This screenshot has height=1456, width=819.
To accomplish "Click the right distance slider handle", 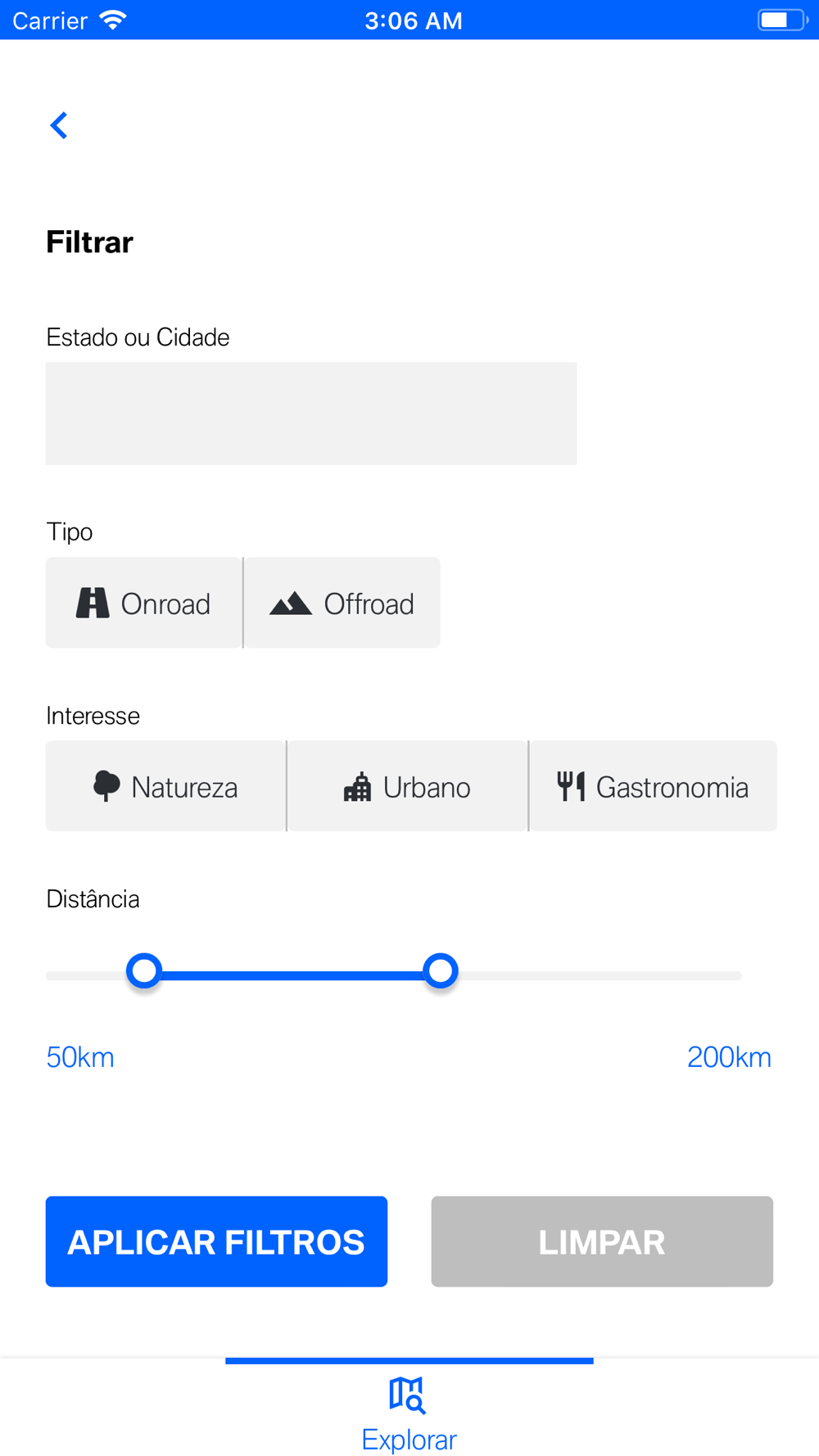I will coord(441,971).
